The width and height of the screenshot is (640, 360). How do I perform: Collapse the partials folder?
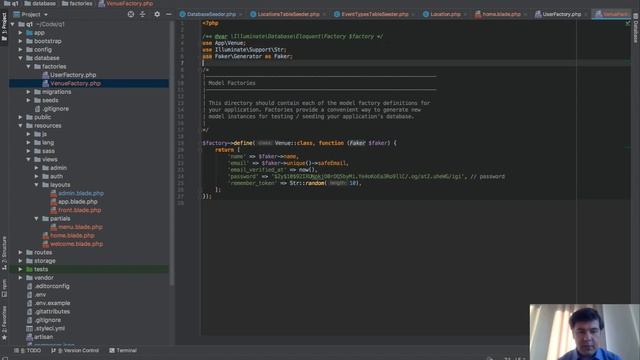click(x=37, y=218)
